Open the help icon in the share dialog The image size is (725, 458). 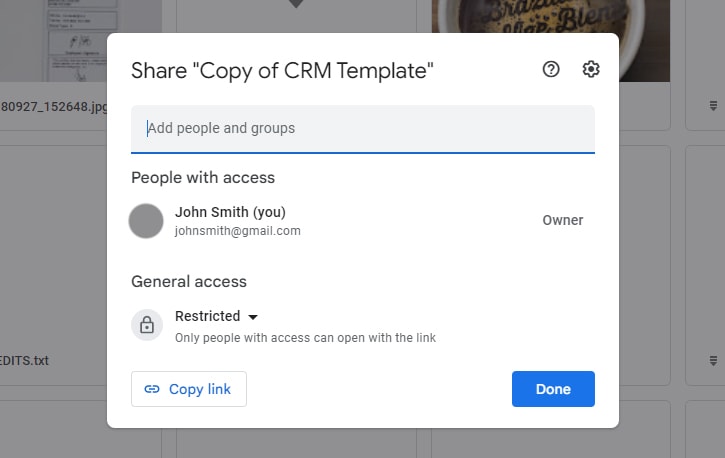(551, 69)
